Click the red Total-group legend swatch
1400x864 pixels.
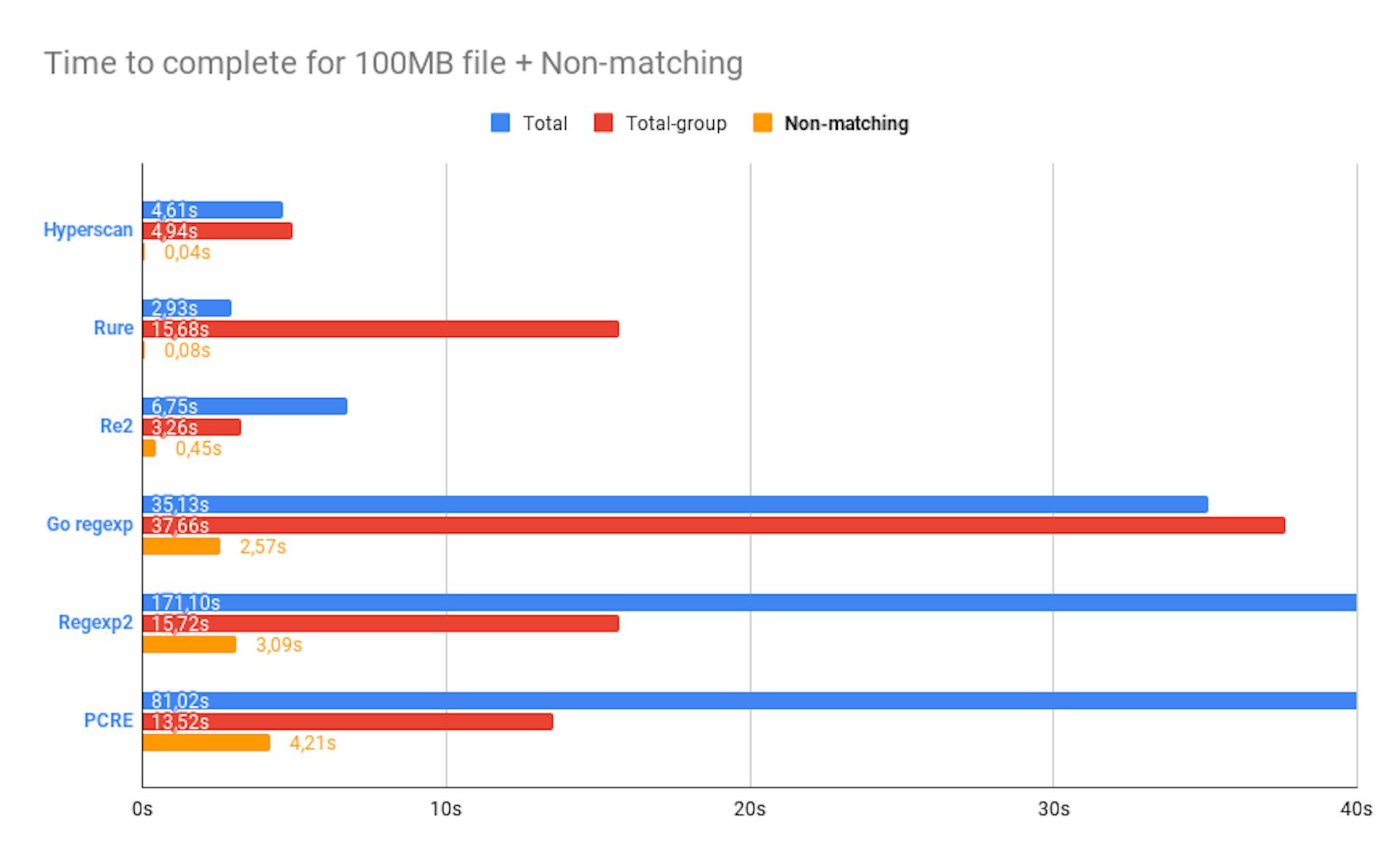(x=604, y=123)
